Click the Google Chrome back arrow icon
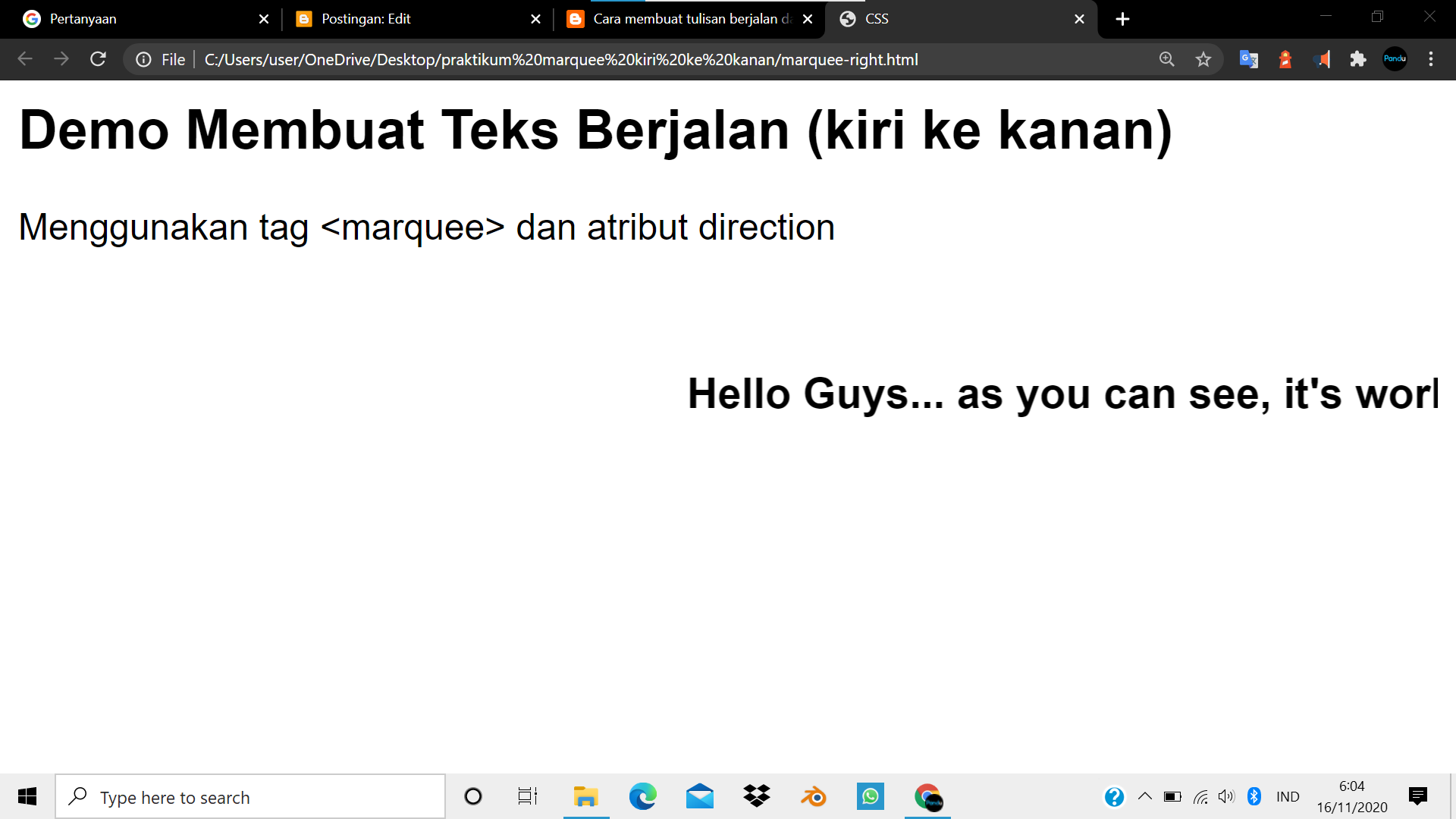 [24, 60]
